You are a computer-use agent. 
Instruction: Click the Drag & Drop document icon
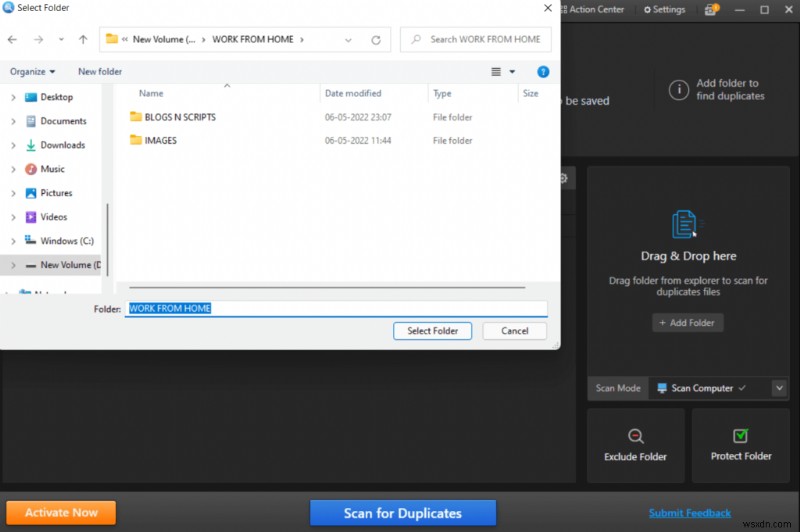click(x=685, y=224)
